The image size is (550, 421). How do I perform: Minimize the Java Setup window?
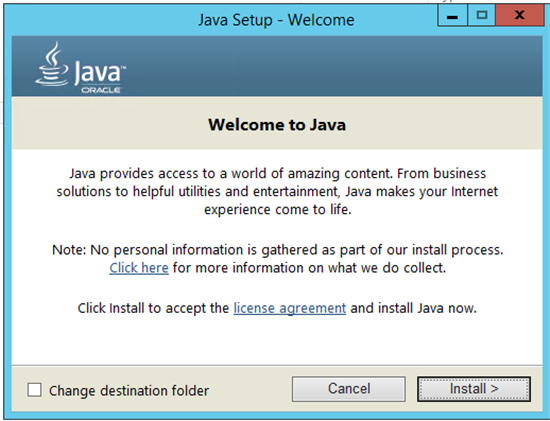[452, 15]
